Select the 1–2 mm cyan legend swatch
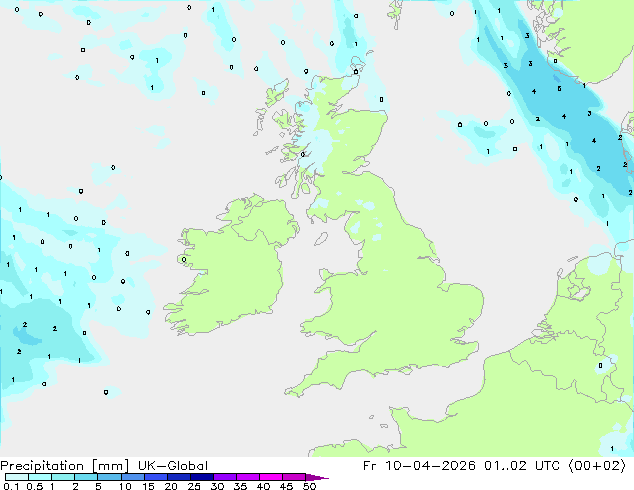The width and height of the screenshot is (634, 490). pos(63,477)
